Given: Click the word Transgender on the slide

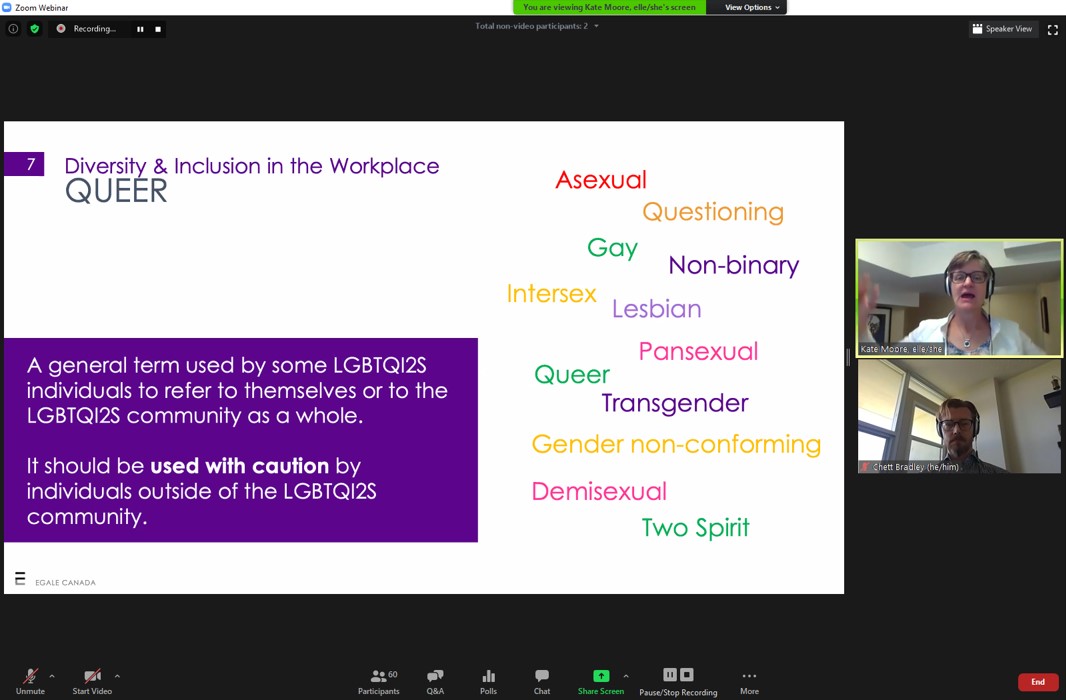Looking at the screenshot, I should coord(674,403).
